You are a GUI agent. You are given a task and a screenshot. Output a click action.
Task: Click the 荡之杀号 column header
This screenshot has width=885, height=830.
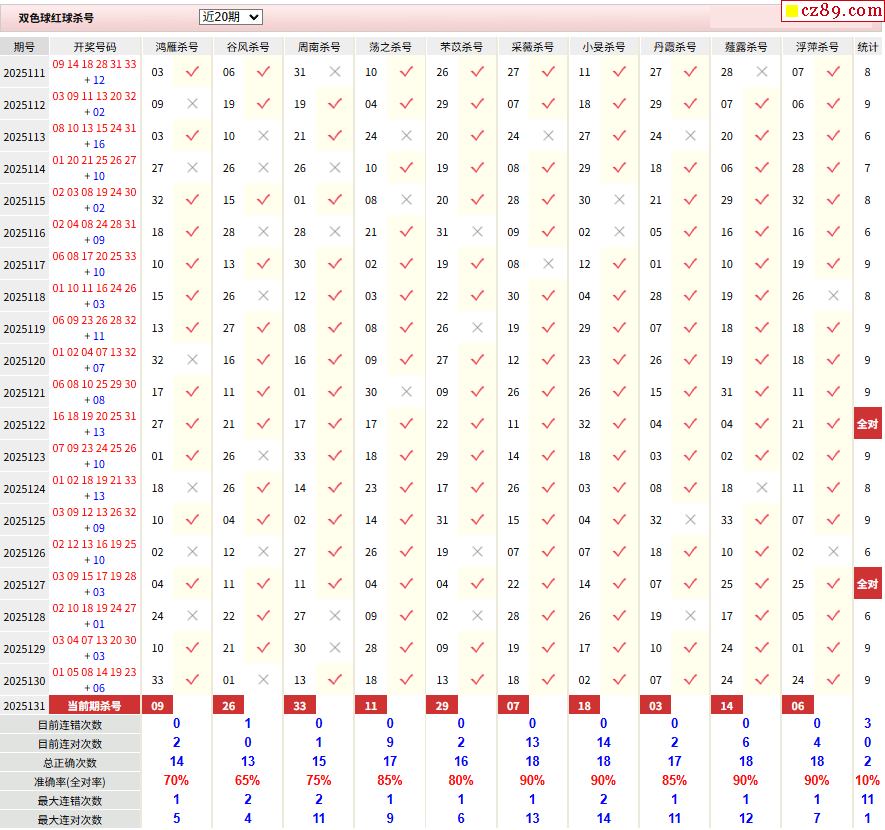(x=390, y=47)
